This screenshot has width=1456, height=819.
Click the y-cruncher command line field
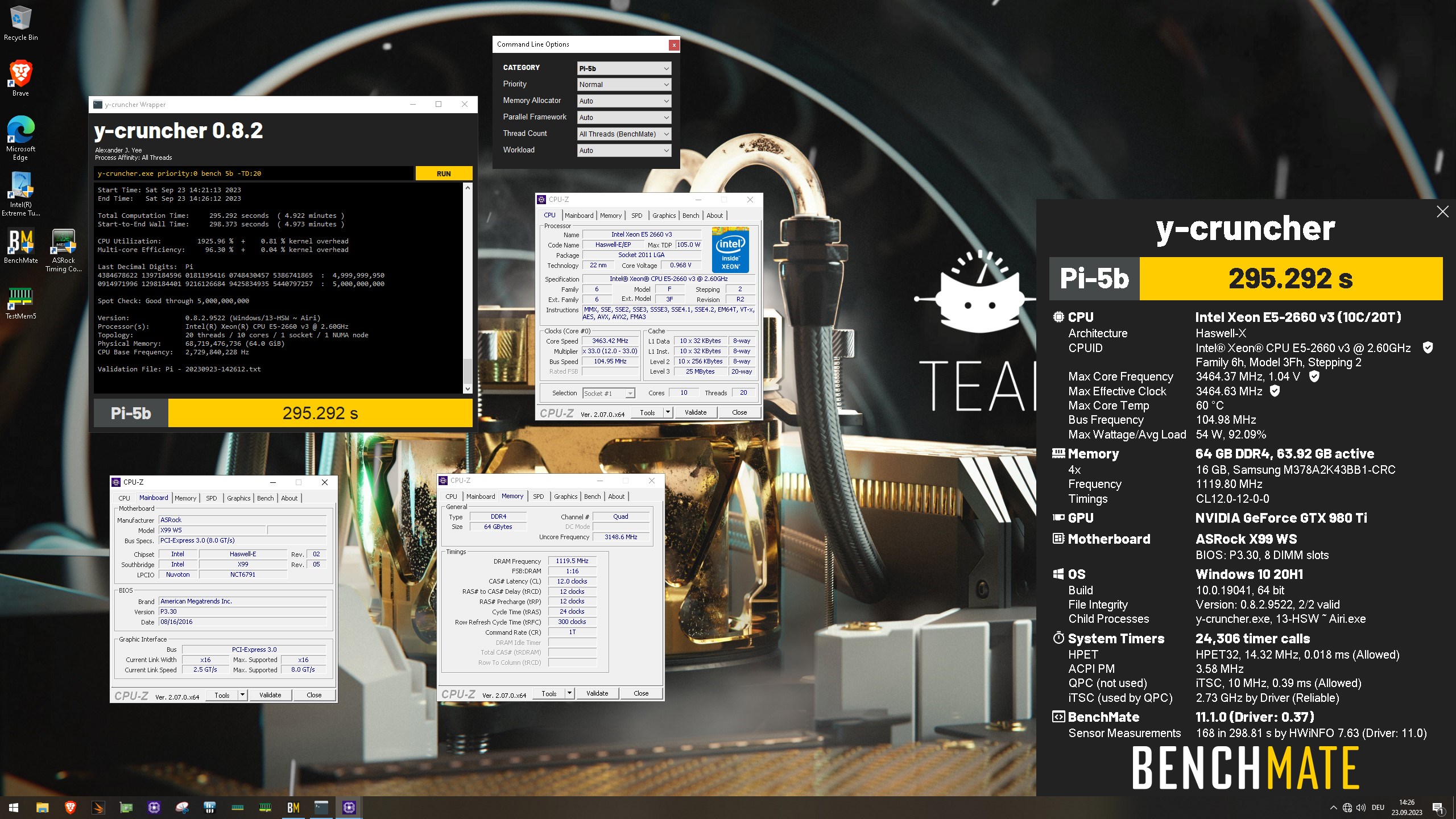[254, 173]
